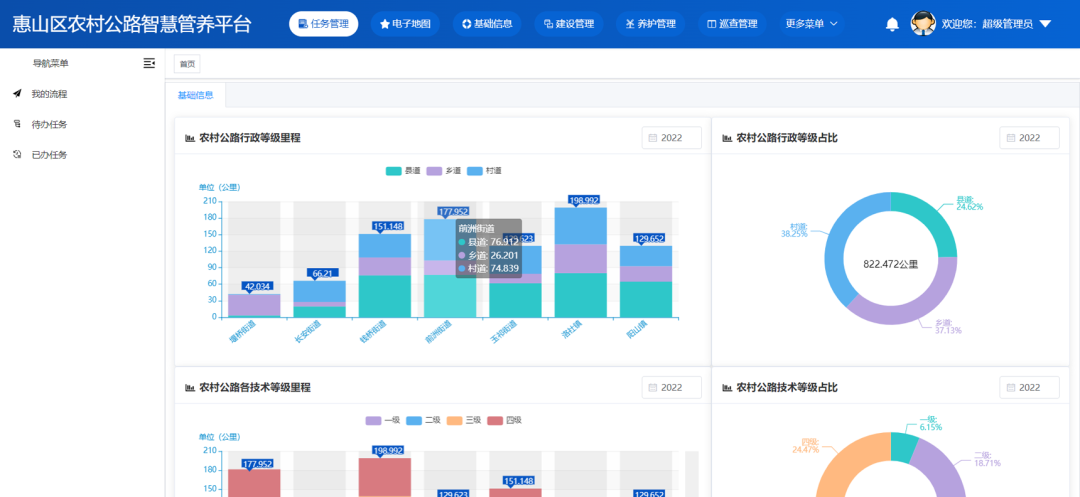Click the 前洲街道 axis label

pyautogui.click(x=439, y=332)
